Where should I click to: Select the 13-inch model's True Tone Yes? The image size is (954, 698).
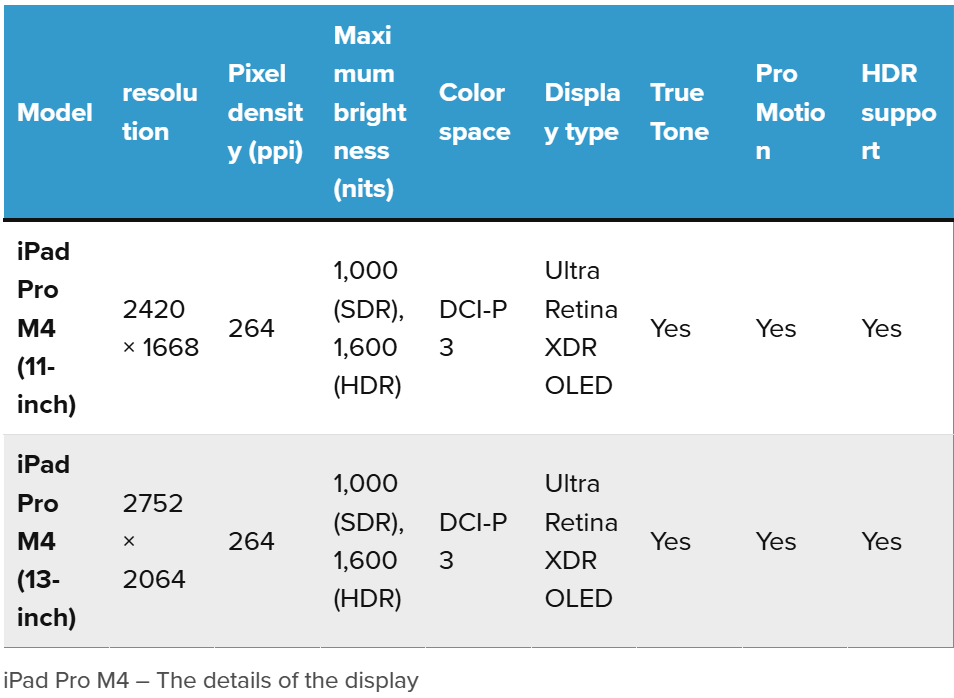tap(670, 541)
